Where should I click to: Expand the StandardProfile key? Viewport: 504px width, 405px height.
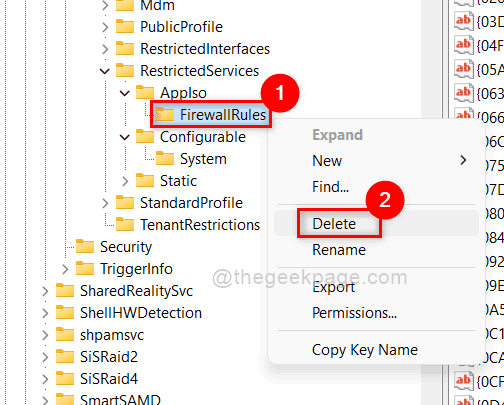[x=105, y=203]
